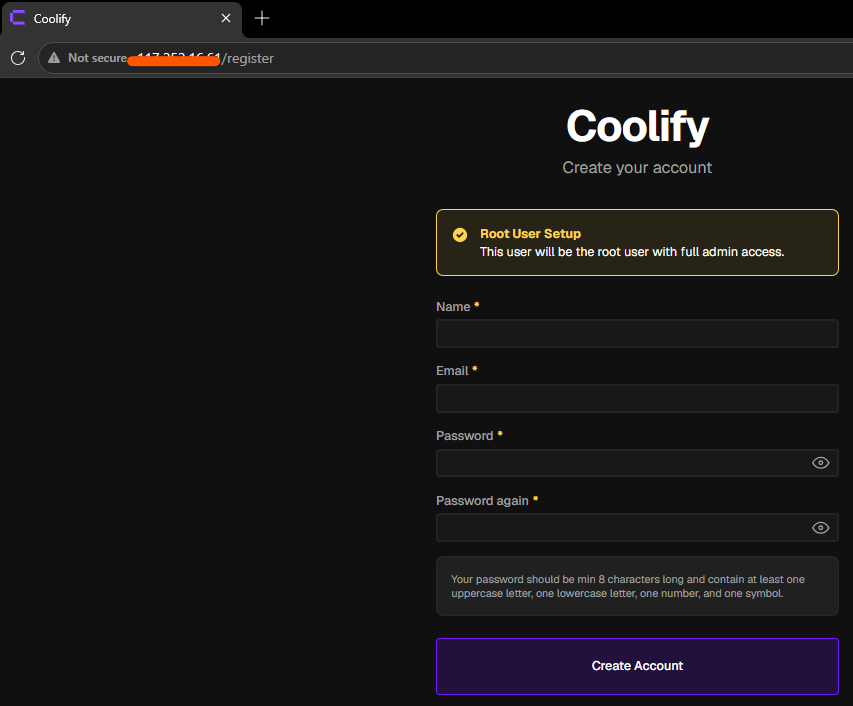This screenshot has height=706, width=853.
Task: Show Password field text via eye icon
Action: 820,463
